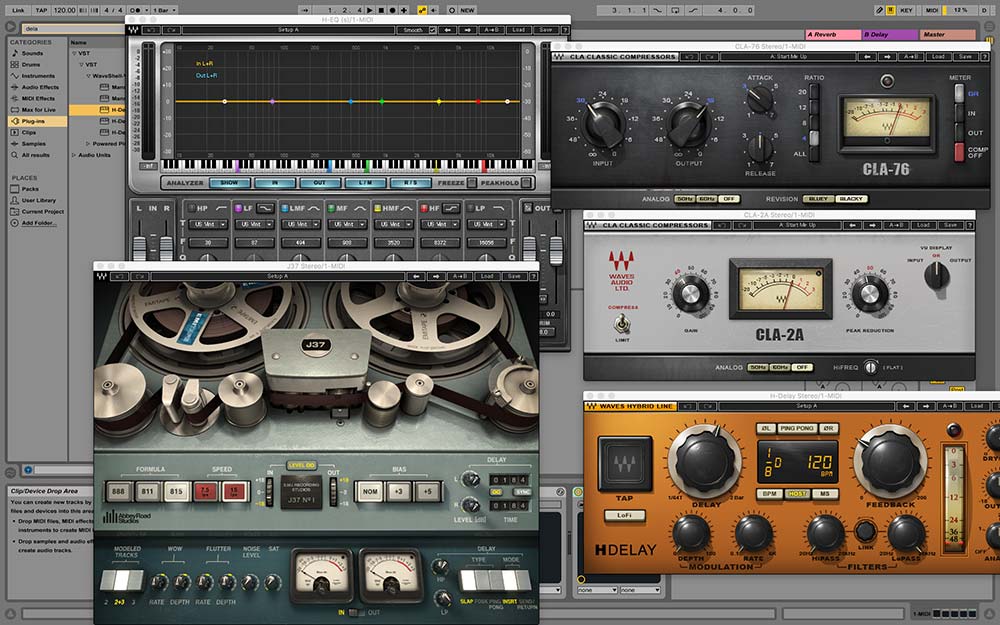
Task: Toggle the H-EQ analyzer FREEZE checkbox
Action: [471, 183]
